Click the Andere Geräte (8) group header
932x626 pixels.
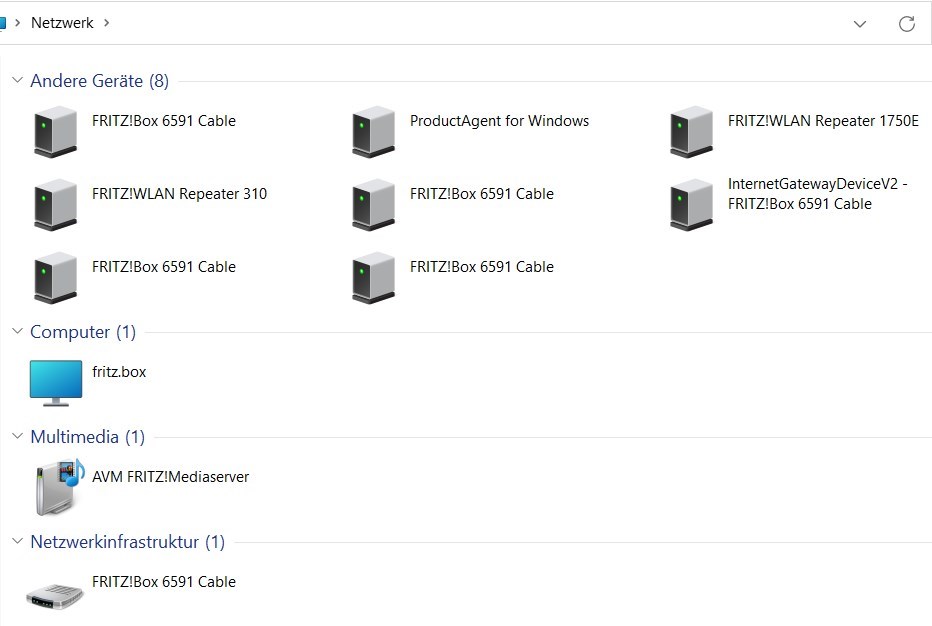100,81
